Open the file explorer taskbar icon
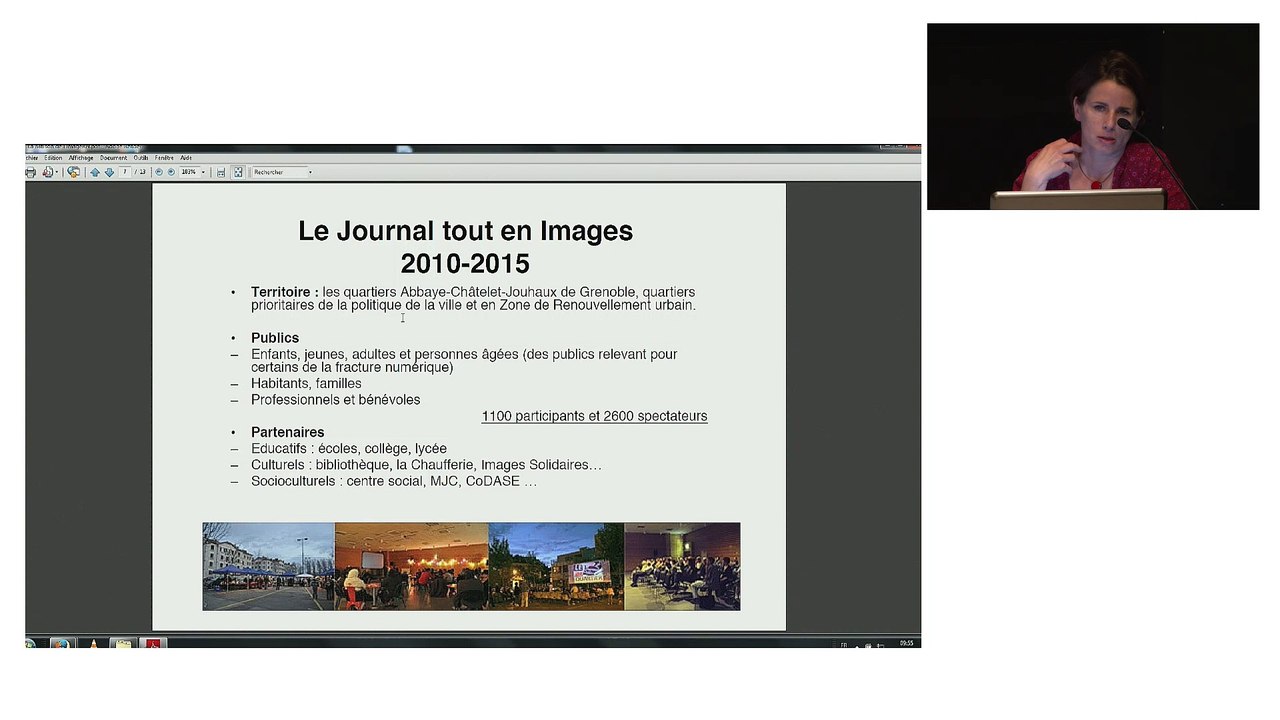 [123, 643]
